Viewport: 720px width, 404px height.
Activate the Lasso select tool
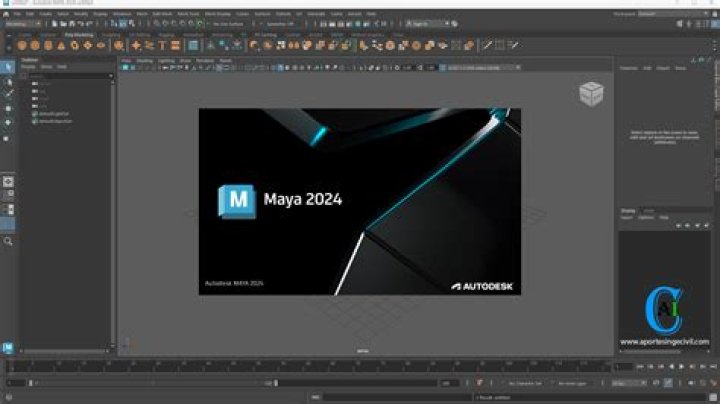point(8,82)
